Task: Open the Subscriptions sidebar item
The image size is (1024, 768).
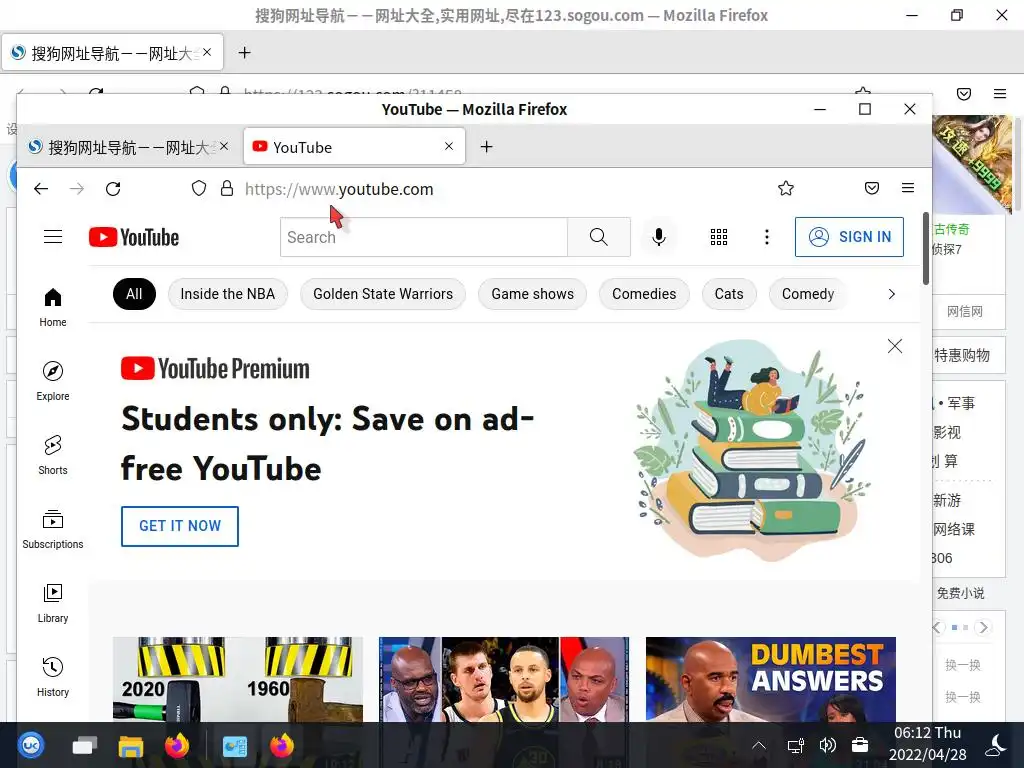Action: 53,529
